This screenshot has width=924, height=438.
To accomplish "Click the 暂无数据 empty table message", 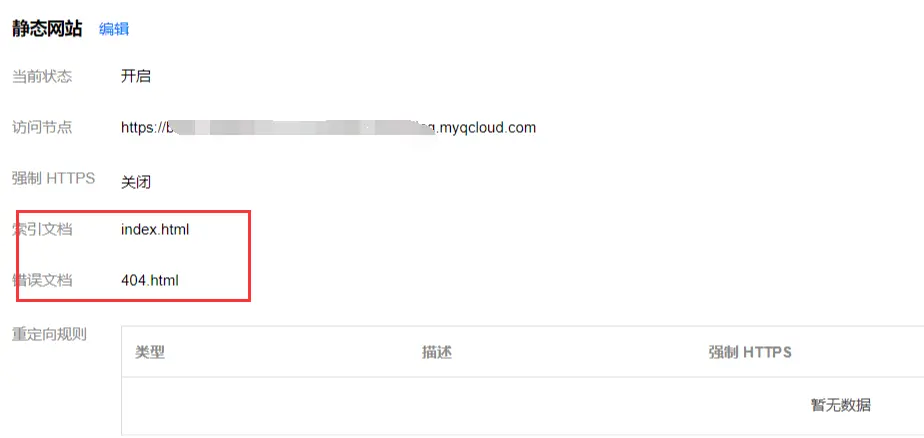I will point(841,405).
